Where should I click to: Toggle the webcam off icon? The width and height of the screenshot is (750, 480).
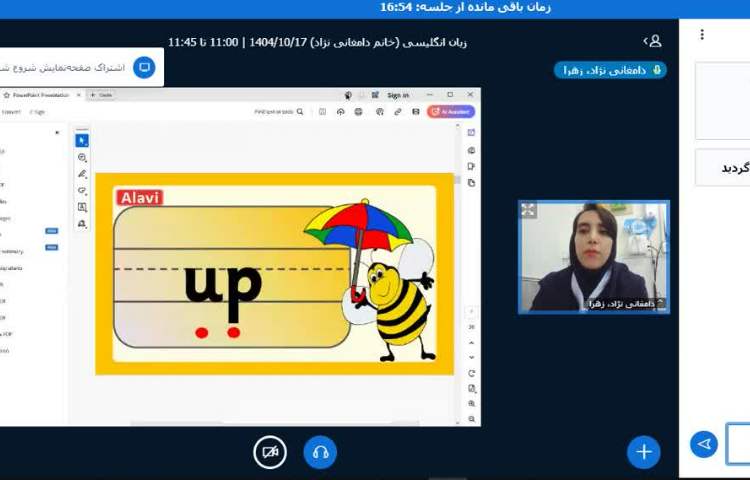tap(270, 452)
